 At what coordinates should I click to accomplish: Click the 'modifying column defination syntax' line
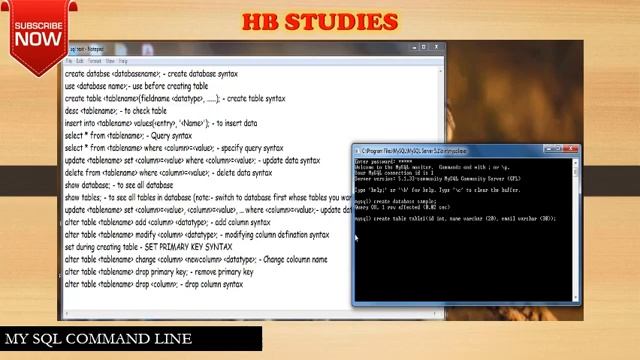tap(197, 235)
